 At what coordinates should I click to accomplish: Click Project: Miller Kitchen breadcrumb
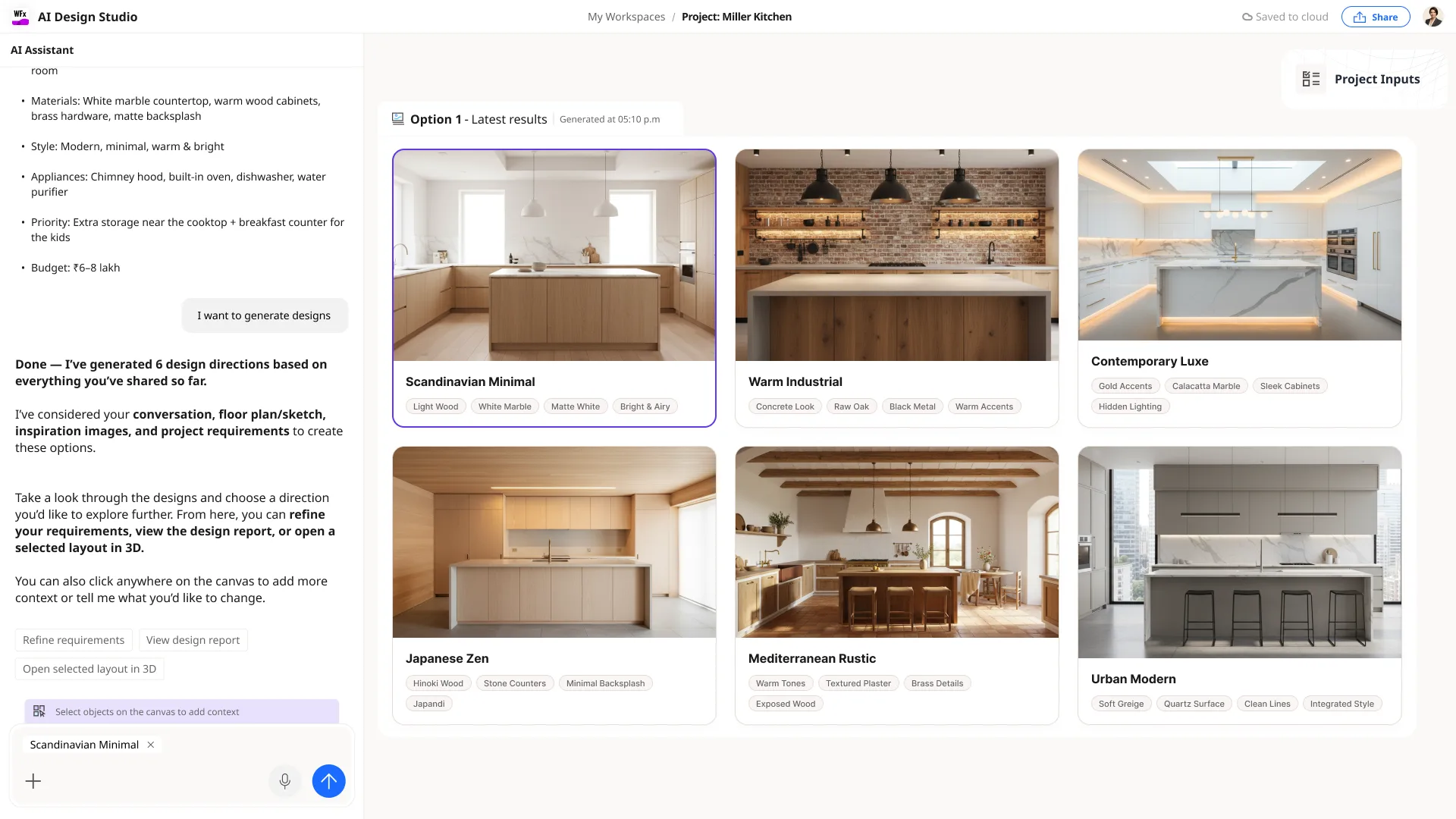tap(736, 17)
